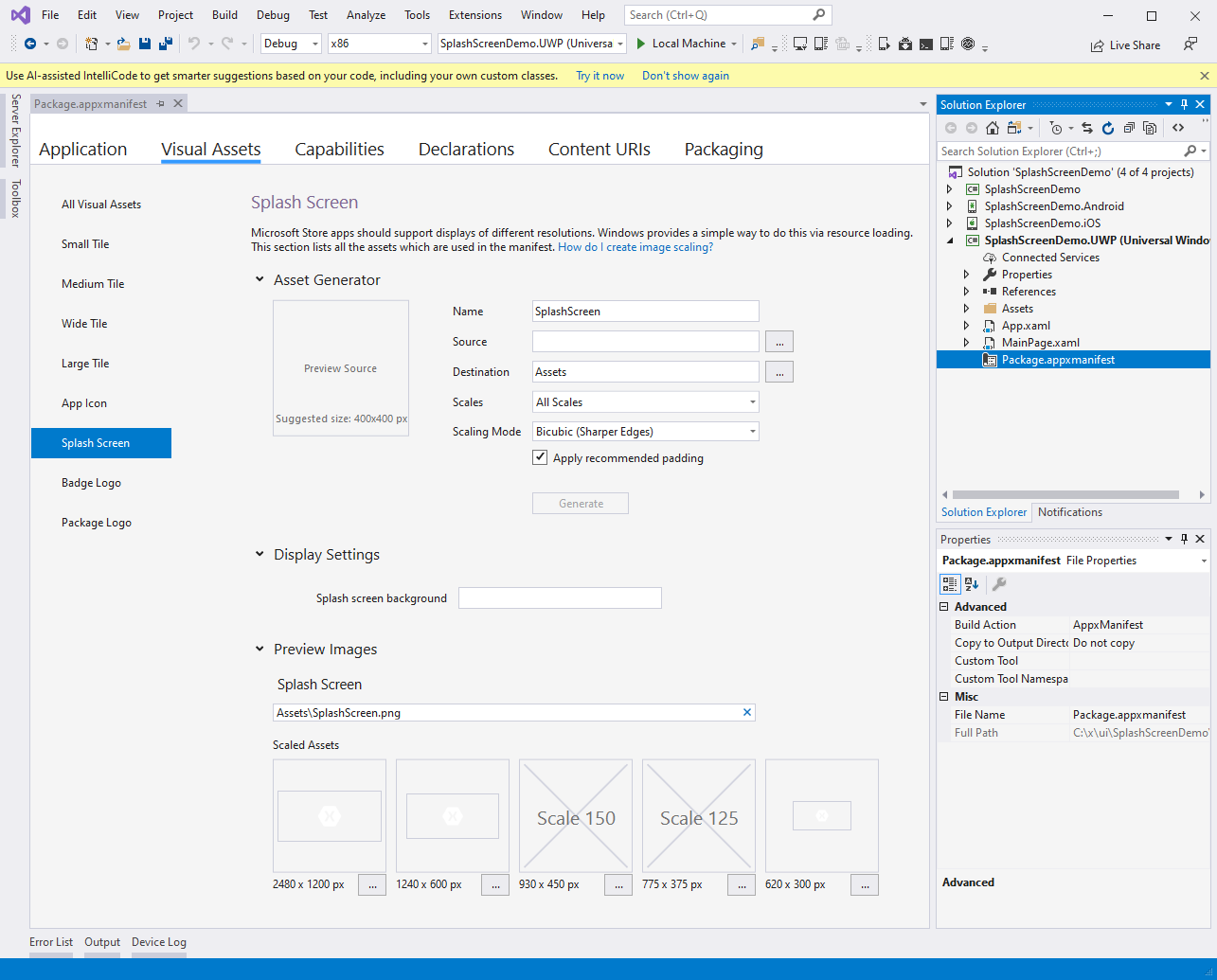Refresh the Solution Explorer tree
Image resolution: width=1217 pixels, height=980 pixels.
1107,128
